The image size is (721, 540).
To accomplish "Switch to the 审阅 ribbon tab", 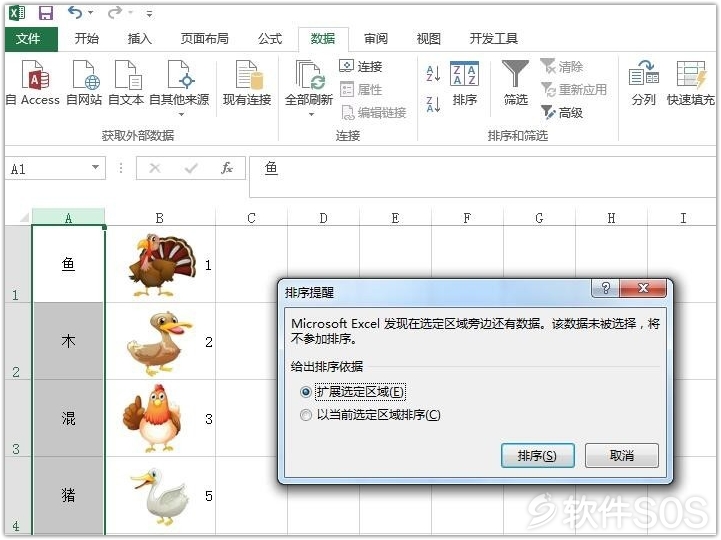I will tap(375, 39).
